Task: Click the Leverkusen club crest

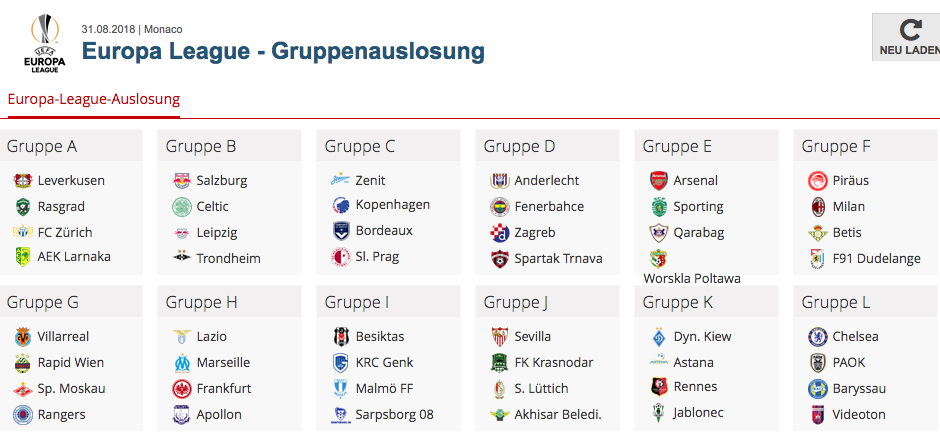Action: pyautogui.click(x=22, y=180)
